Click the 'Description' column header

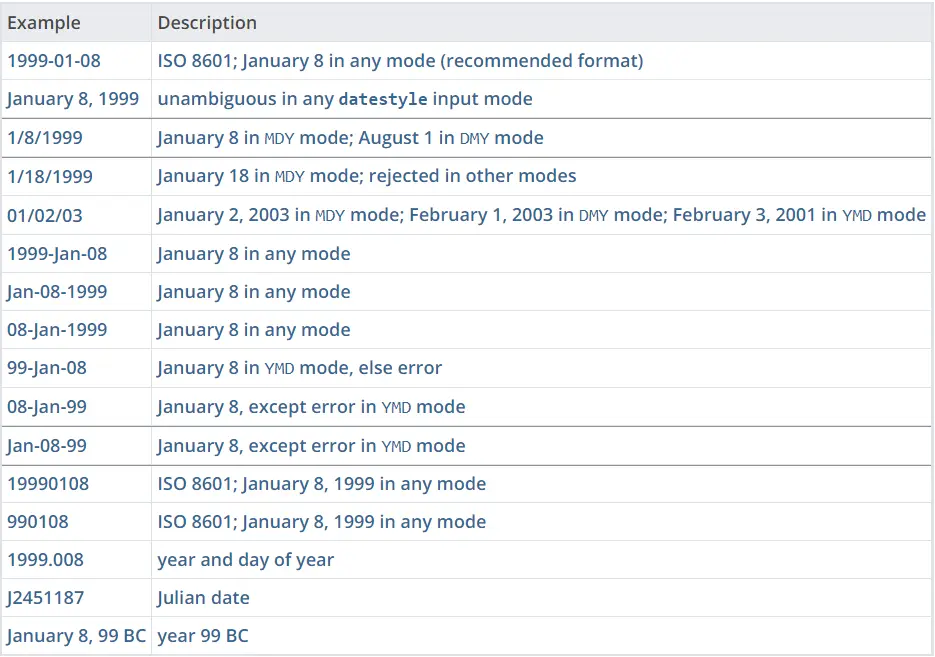point(207,23)
